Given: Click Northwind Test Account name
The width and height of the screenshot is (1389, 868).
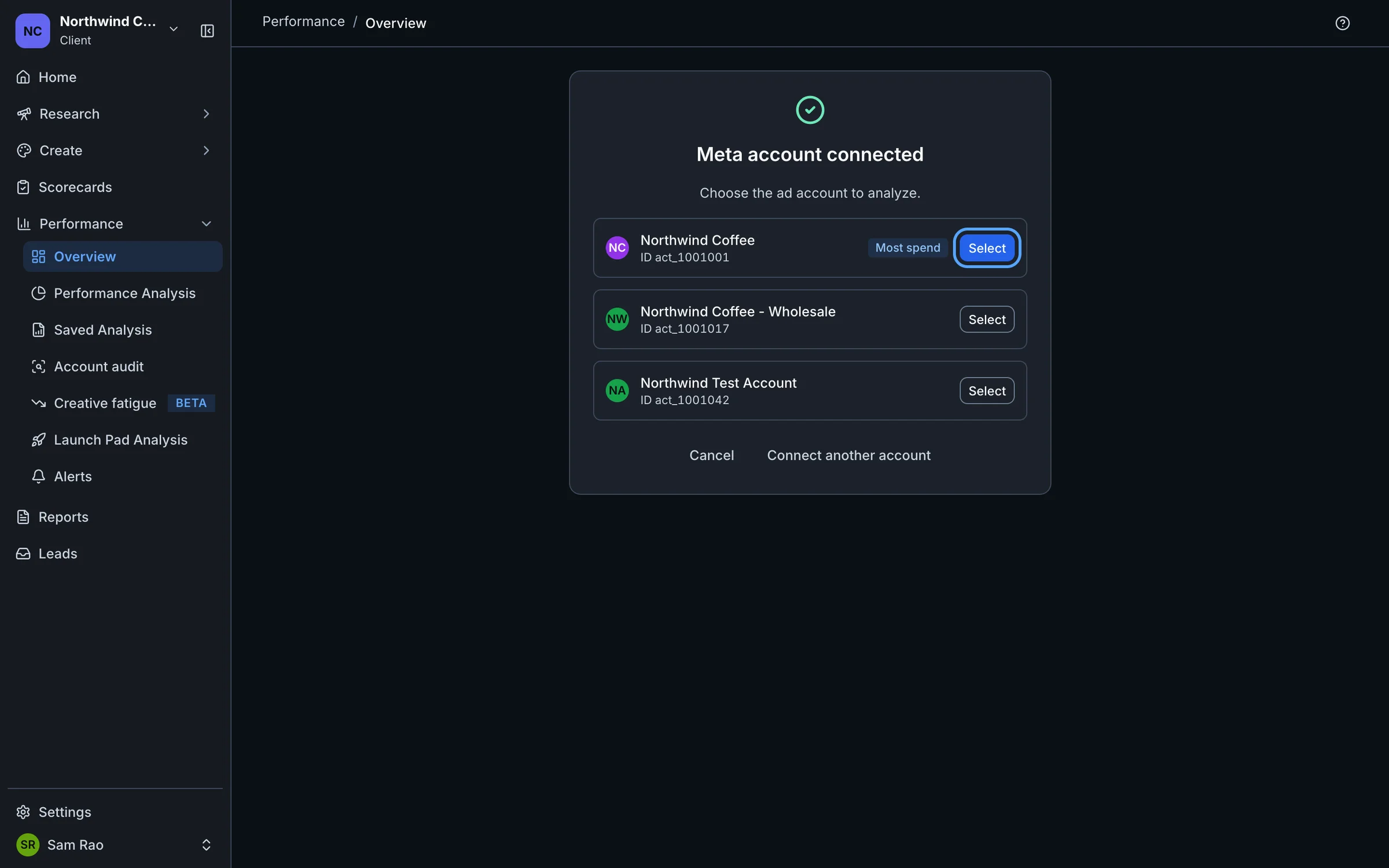Looking at the screenshot, I should point(718,382).
